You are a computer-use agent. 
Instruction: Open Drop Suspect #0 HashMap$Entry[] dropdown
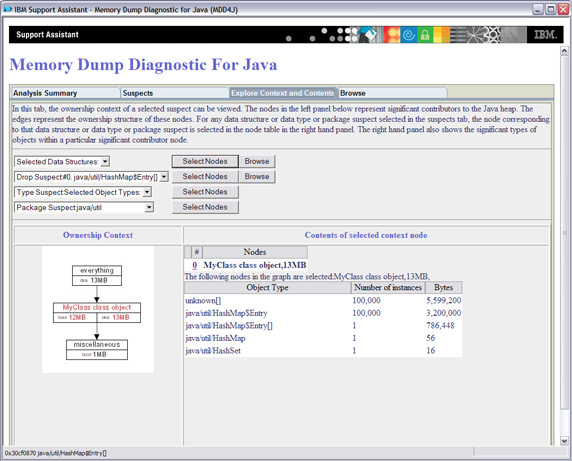tap(164, 177)
